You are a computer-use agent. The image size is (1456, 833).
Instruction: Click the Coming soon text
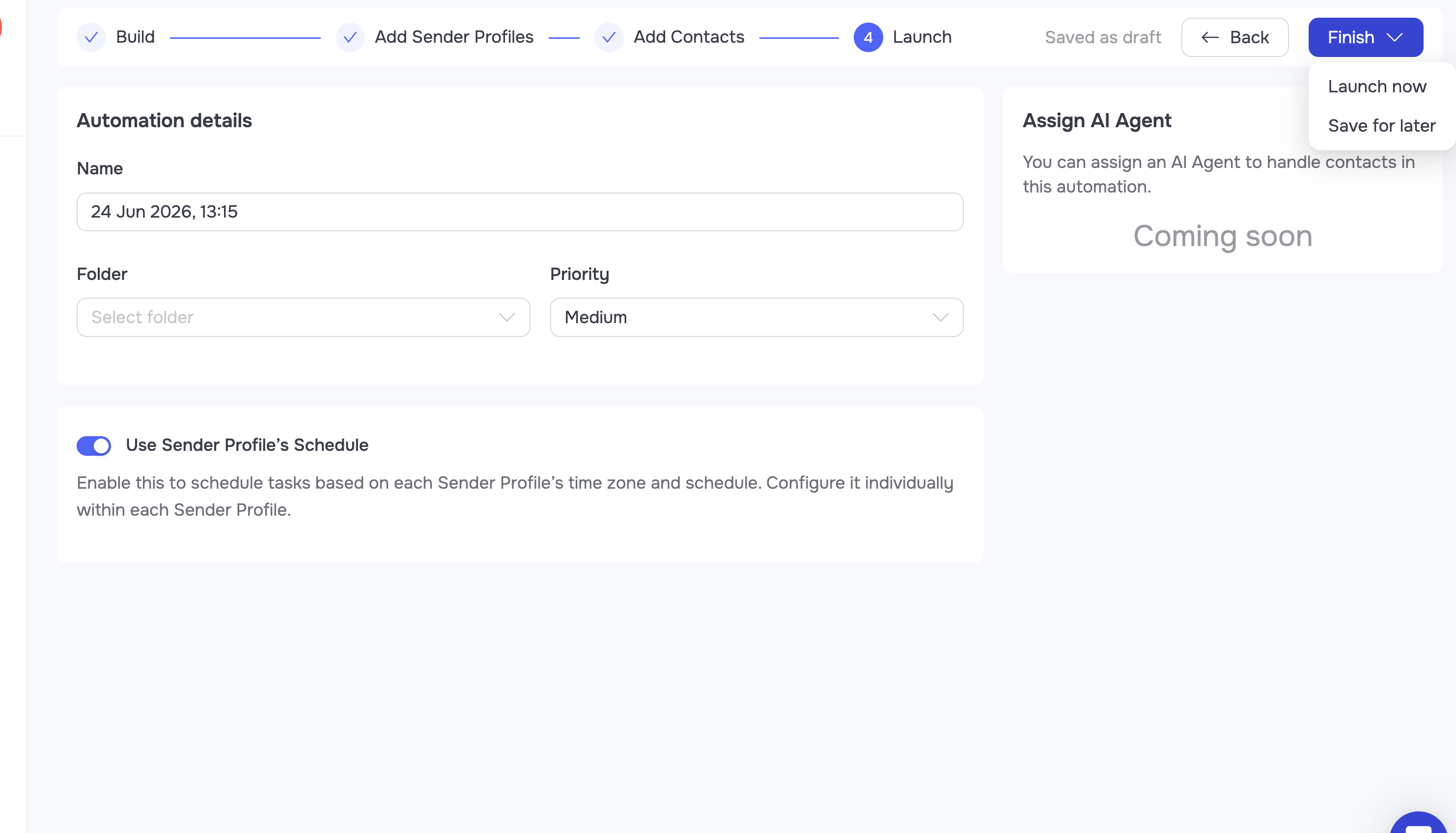pyautogui.click(x=1223, y=236)
